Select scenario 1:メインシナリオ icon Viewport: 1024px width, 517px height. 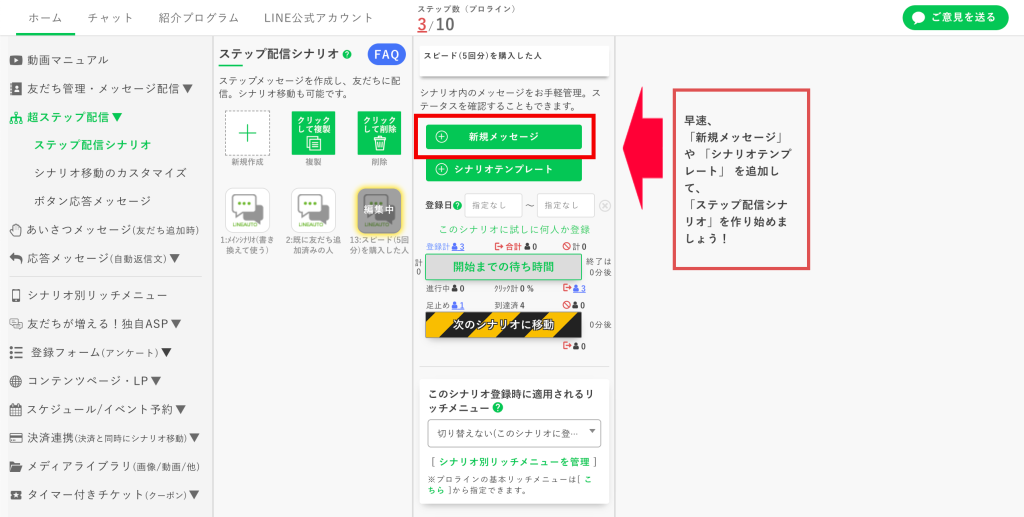(248, 210)
